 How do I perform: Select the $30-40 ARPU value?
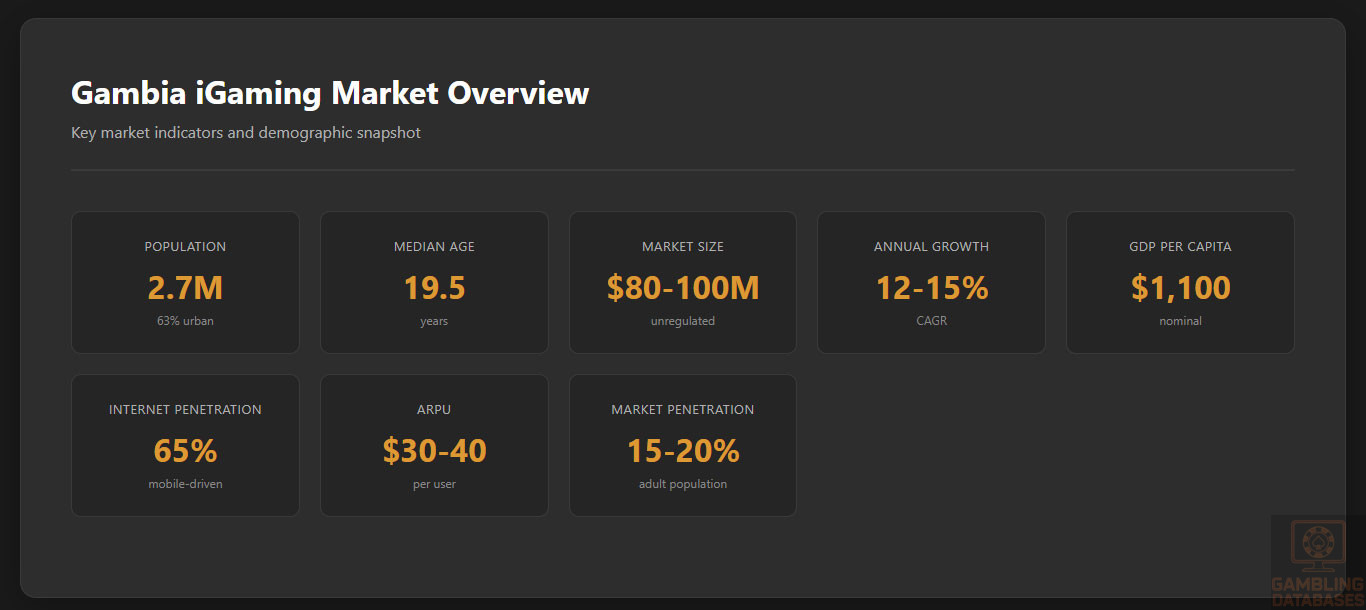pyautogui.click(x=434, y=451)
